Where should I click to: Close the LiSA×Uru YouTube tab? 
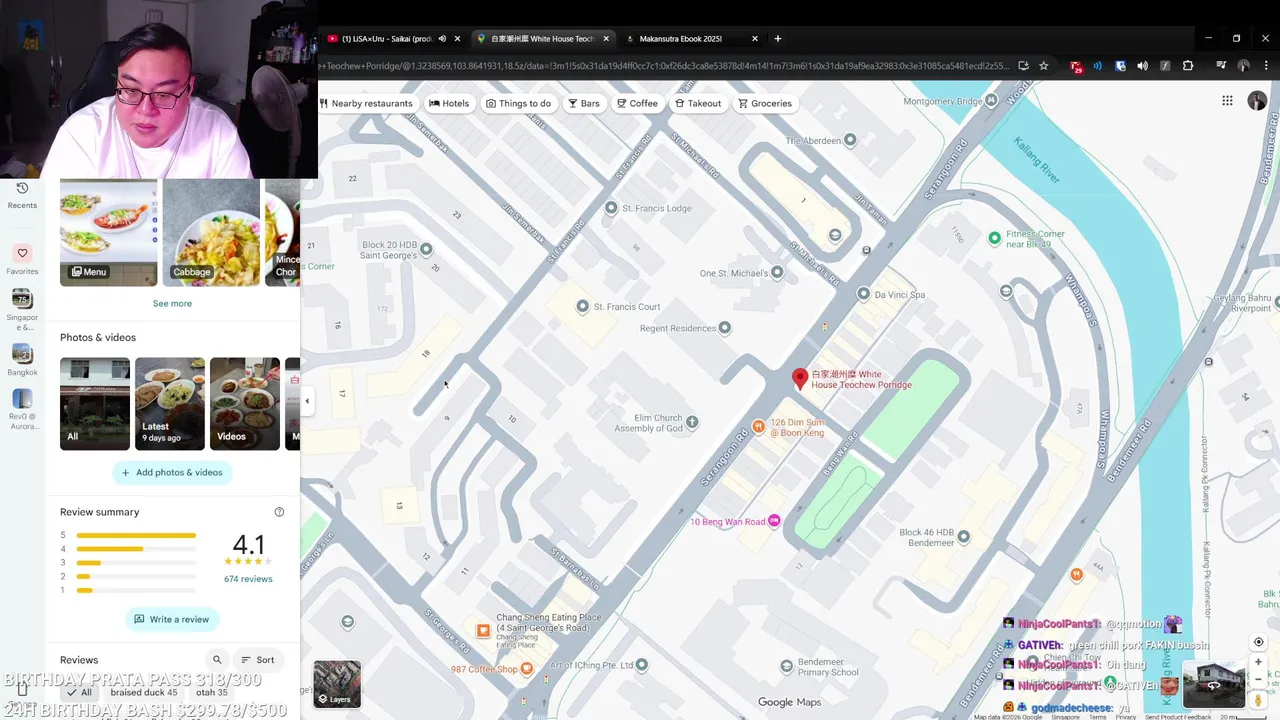(457, 39)
